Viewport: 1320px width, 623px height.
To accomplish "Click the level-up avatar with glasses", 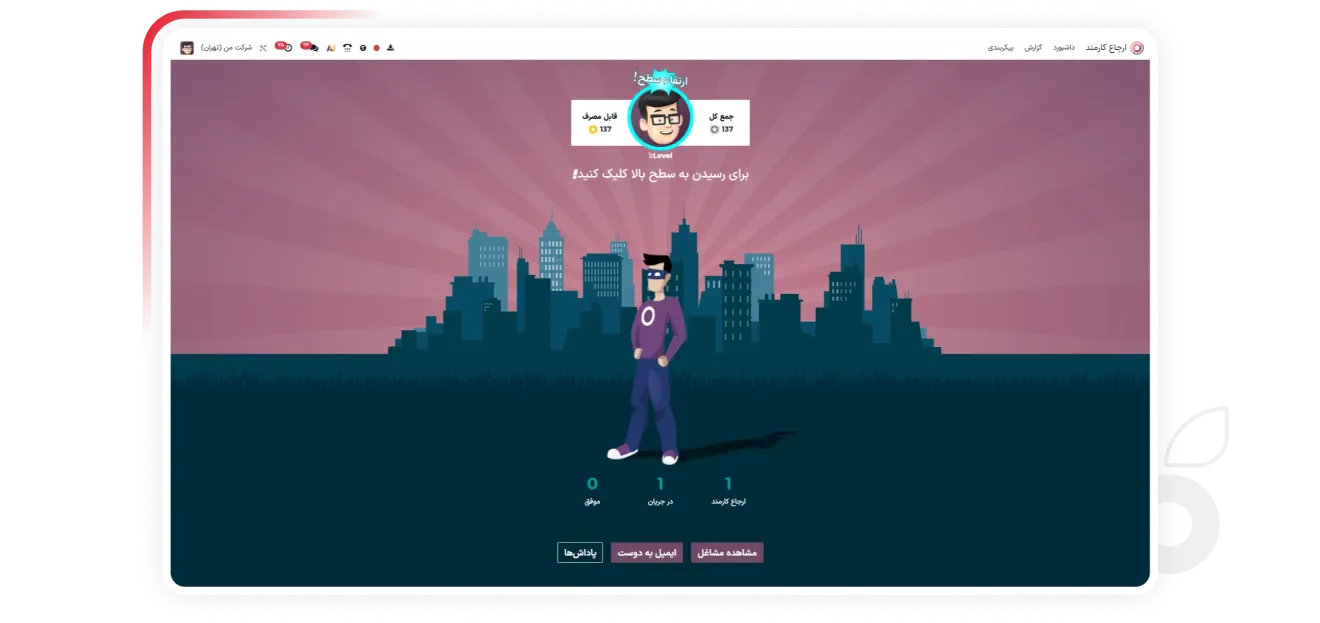I will coord(660,119).
